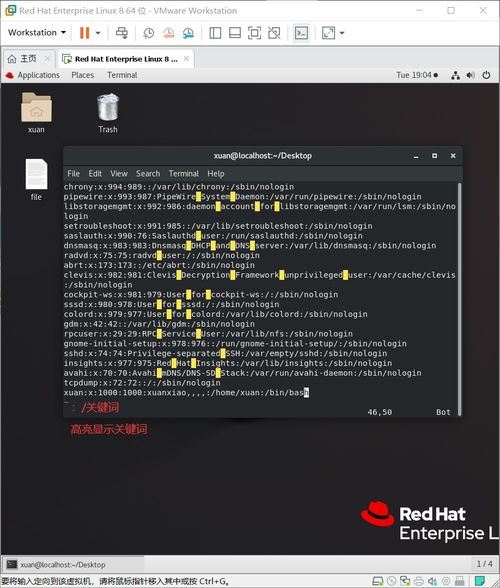Click the send Ctrl+Alt+Del toolbar icon
Image resolution: width=500 pixels, height=588 pixels.
pyautogui.click(x=122, y=33)
